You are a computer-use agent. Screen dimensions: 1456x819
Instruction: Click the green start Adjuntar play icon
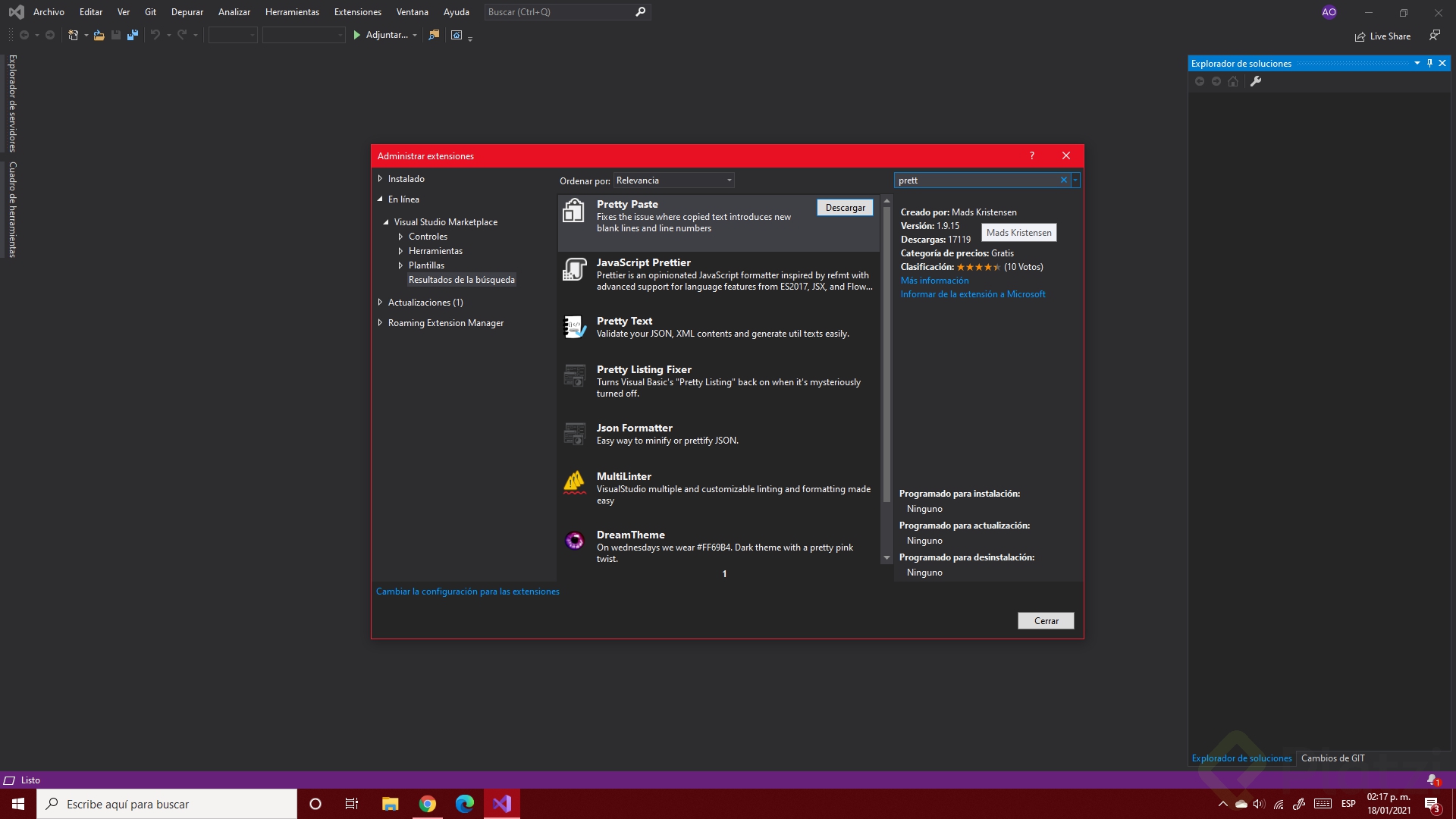[x=356, y=35]
